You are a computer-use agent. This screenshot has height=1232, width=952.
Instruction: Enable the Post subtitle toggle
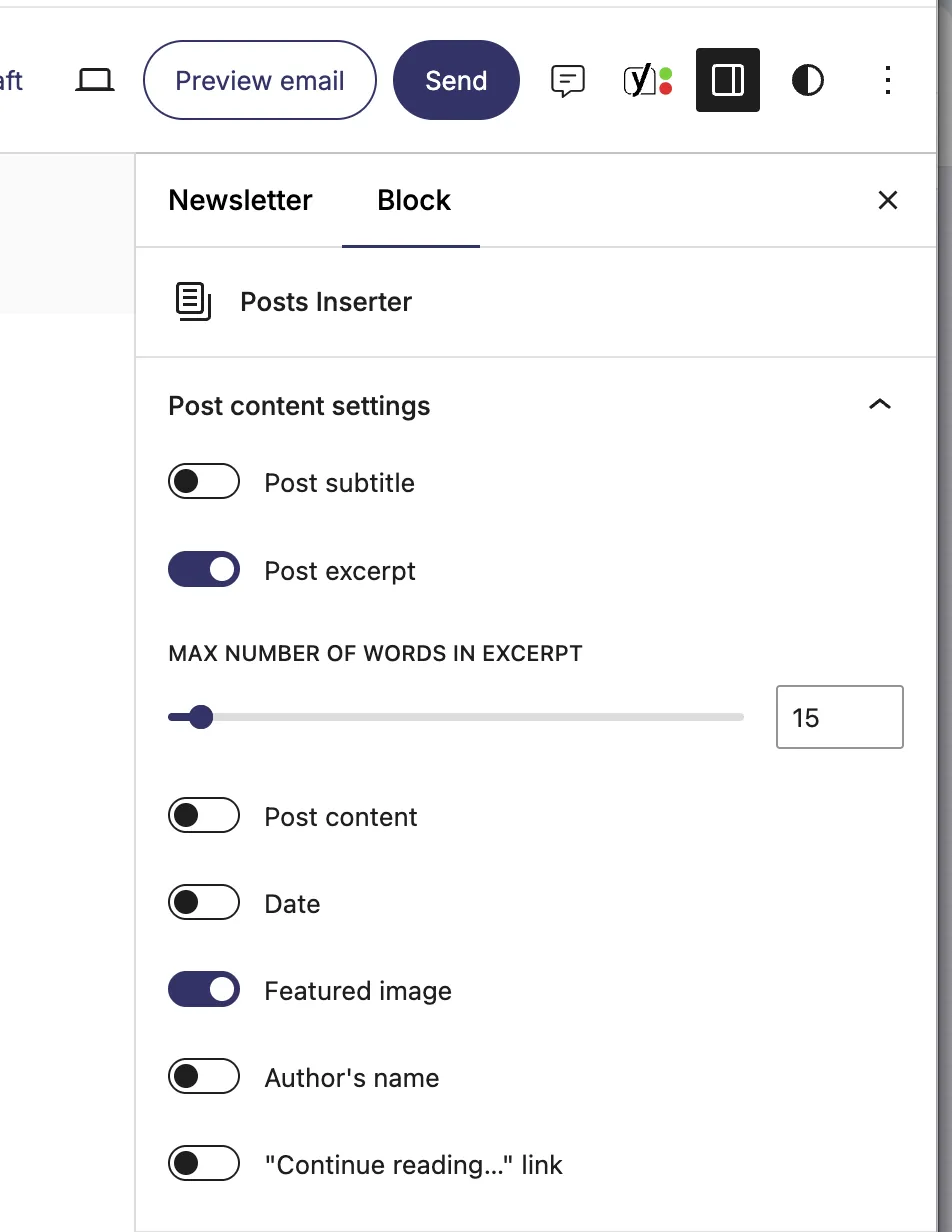204,482
